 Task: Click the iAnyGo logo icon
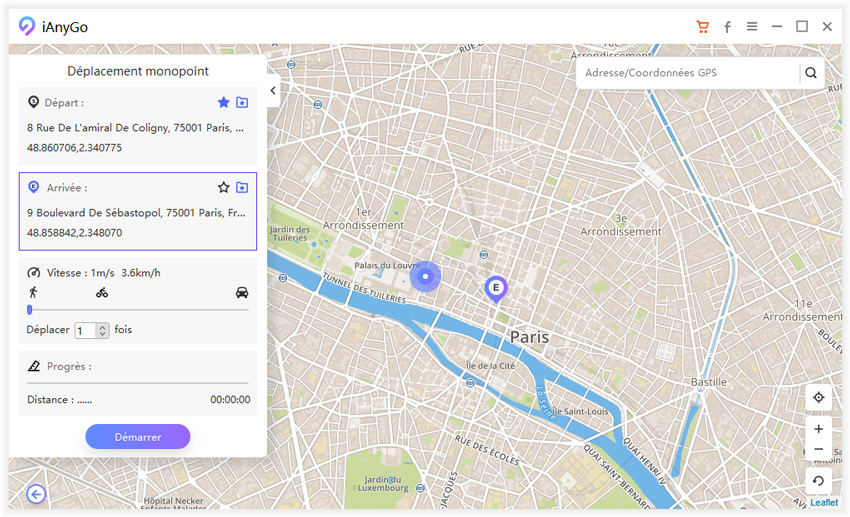click(x=26, y=26)
